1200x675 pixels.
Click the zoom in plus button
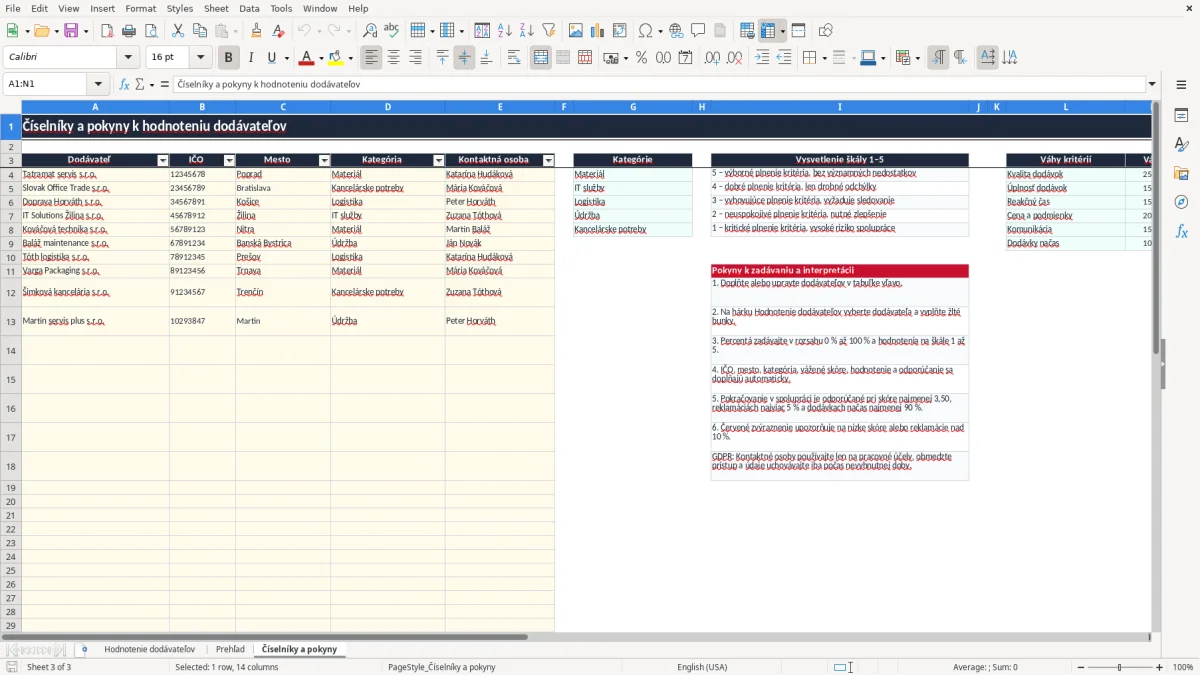[x=1160, y=667]
